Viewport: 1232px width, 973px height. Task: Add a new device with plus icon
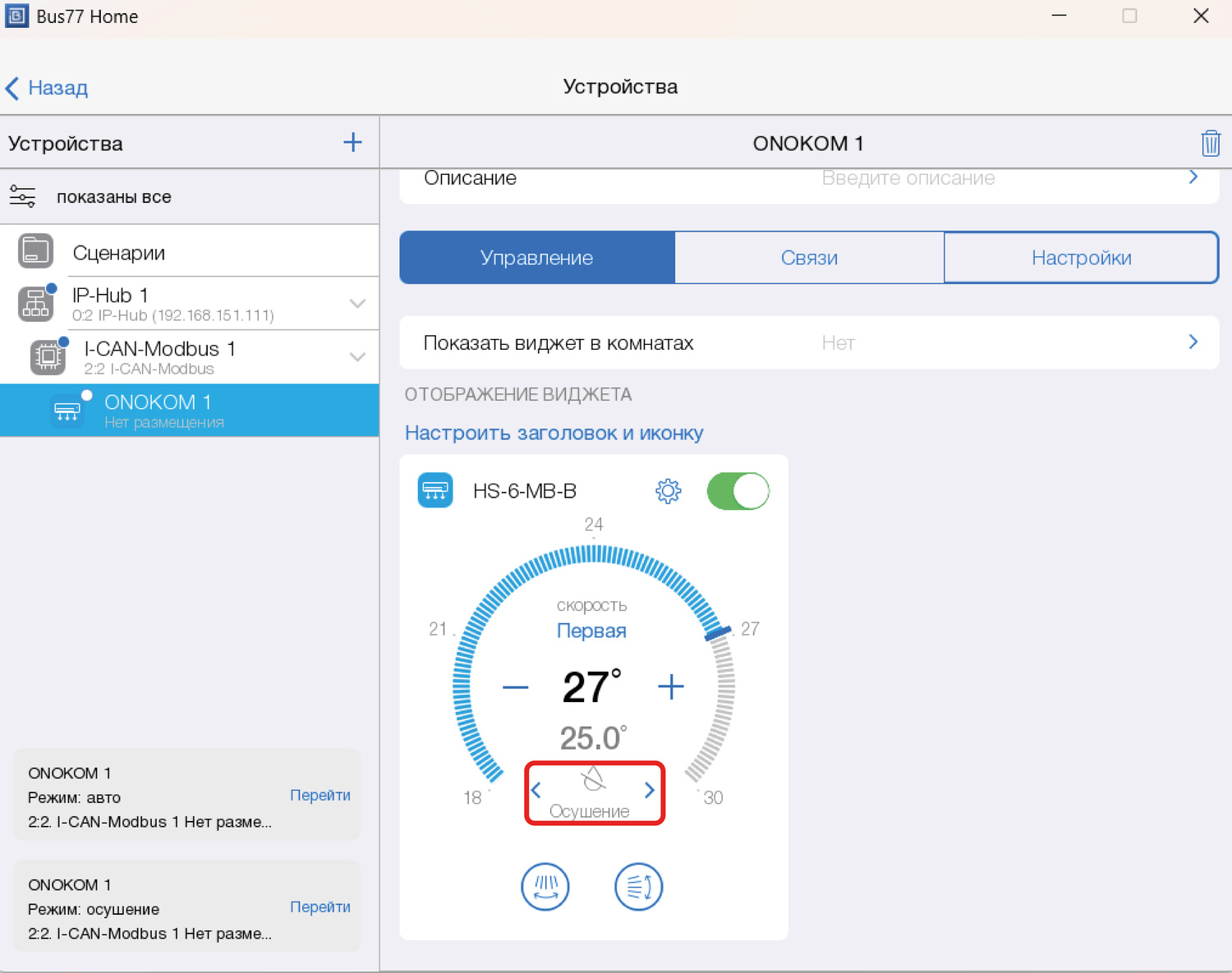(x=352, y=143)
